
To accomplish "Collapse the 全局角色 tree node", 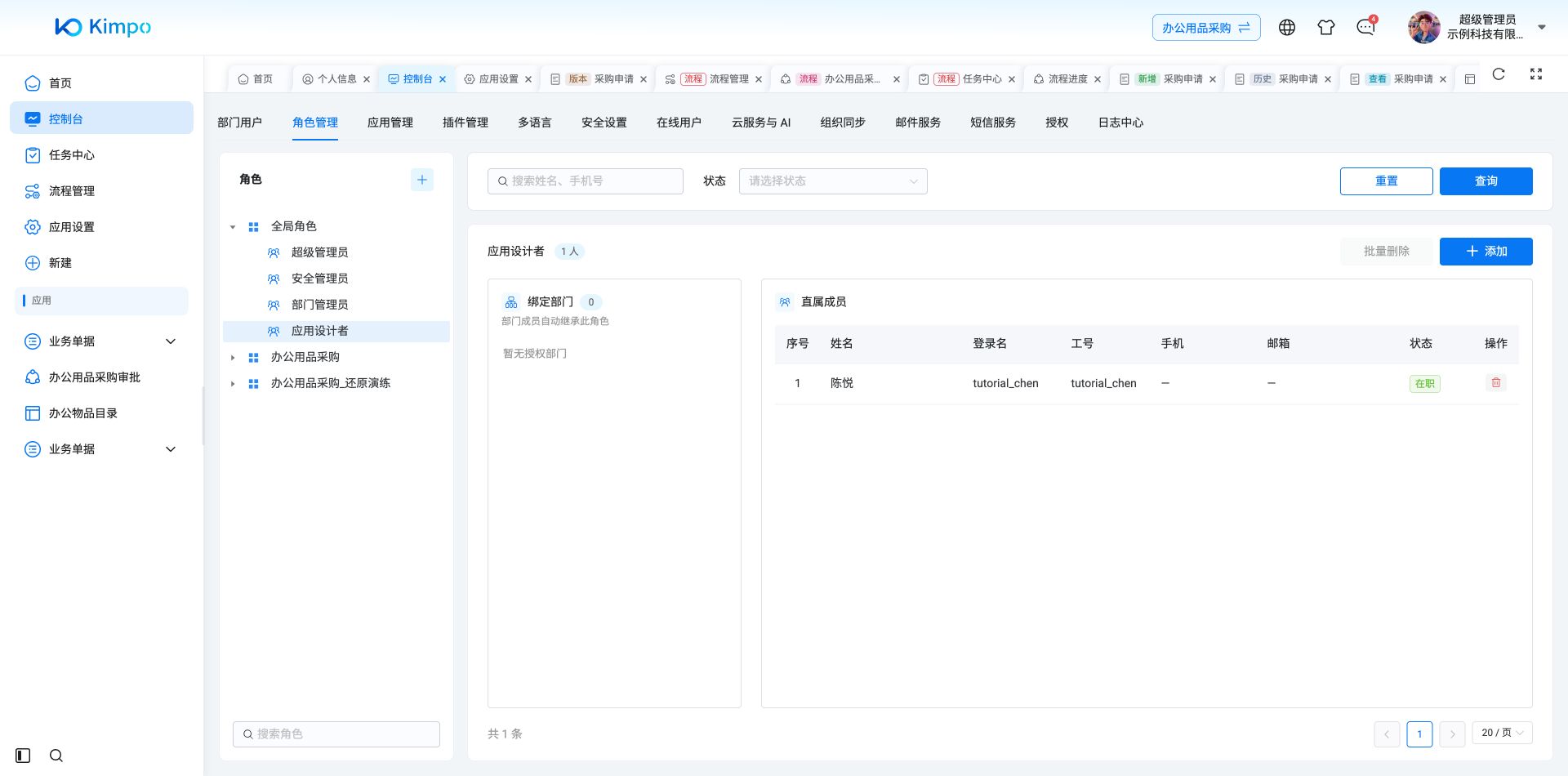I will coord(233,227).
